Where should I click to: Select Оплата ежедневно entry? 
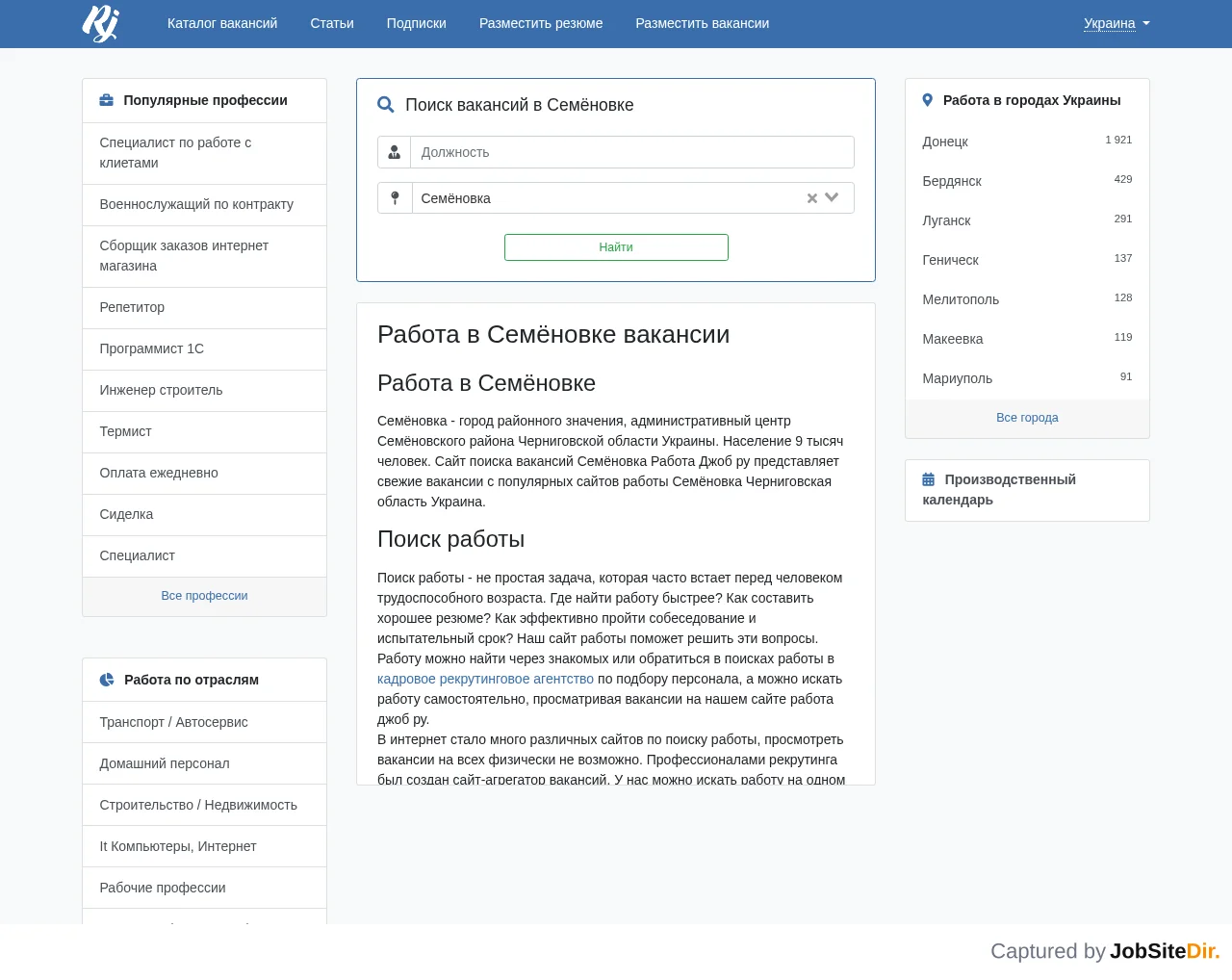(x=204, y=474)
